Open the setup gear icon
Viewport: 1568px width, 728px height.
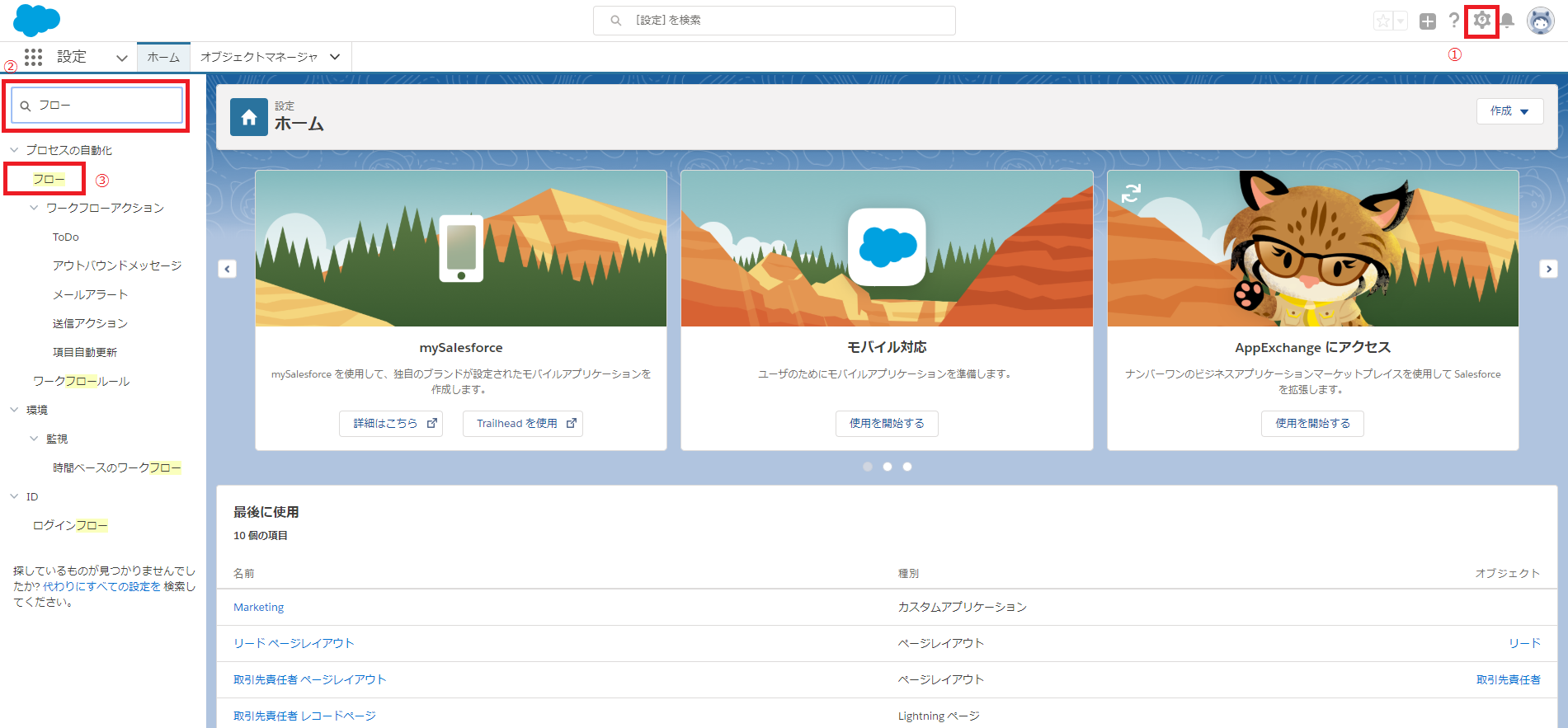pyautogui.click(x=1481, y=21)
